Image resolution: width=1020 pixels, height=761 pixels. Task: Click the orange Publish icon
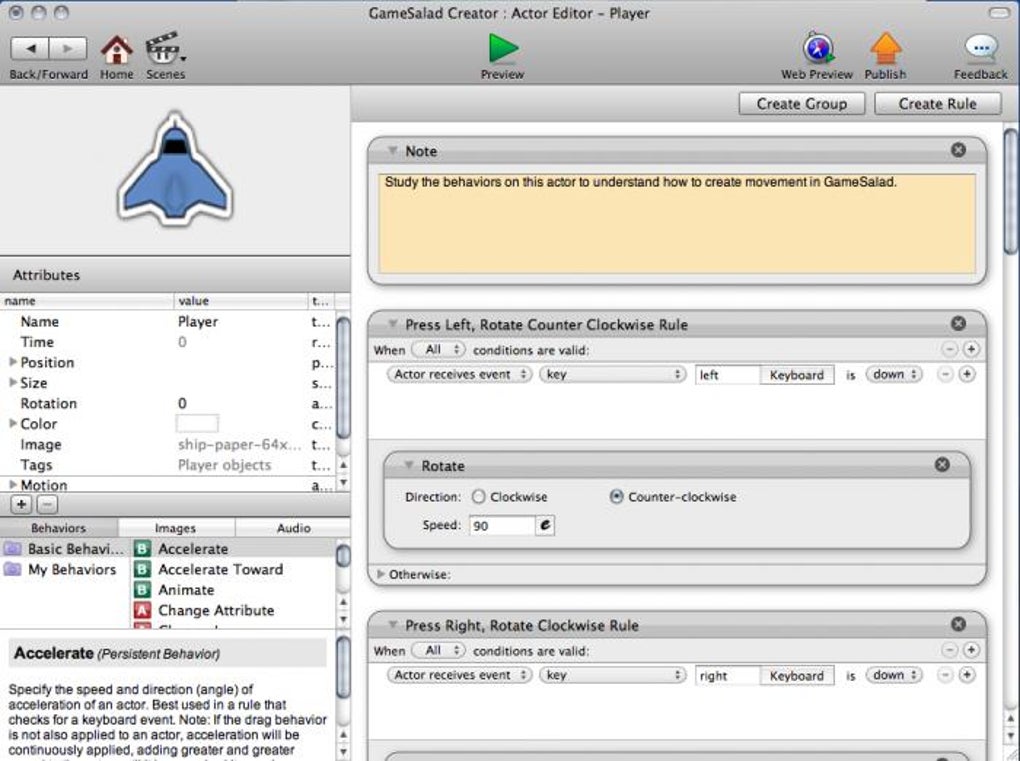pyautogui.click(x=884, y=47)
